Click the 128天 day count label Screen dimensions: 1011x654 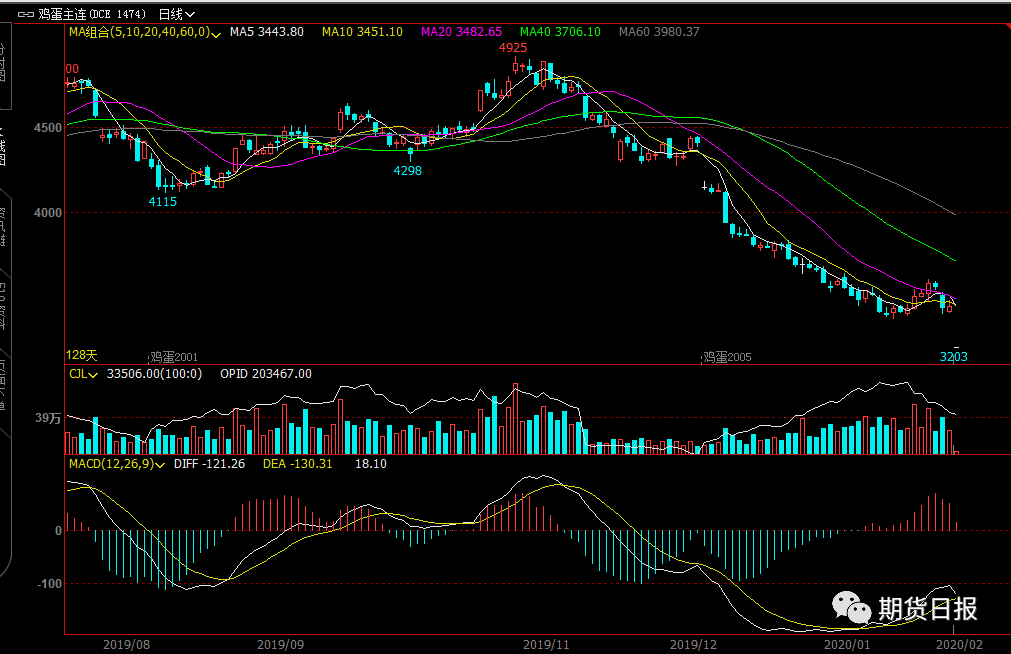pos(82,355)
